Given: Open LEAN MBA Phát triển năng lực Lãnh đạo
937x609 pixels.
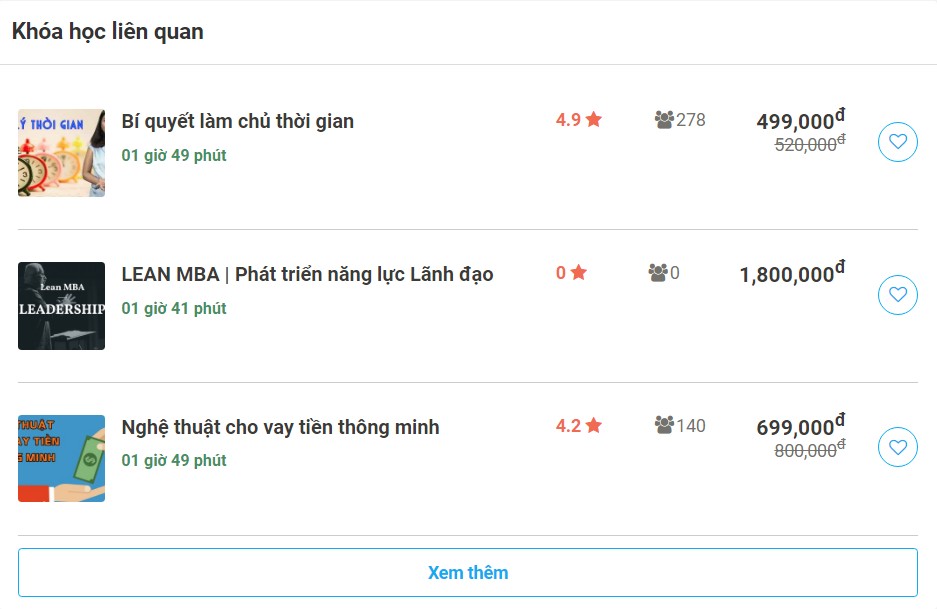Looking at the screenshot, I should point(307,274).
